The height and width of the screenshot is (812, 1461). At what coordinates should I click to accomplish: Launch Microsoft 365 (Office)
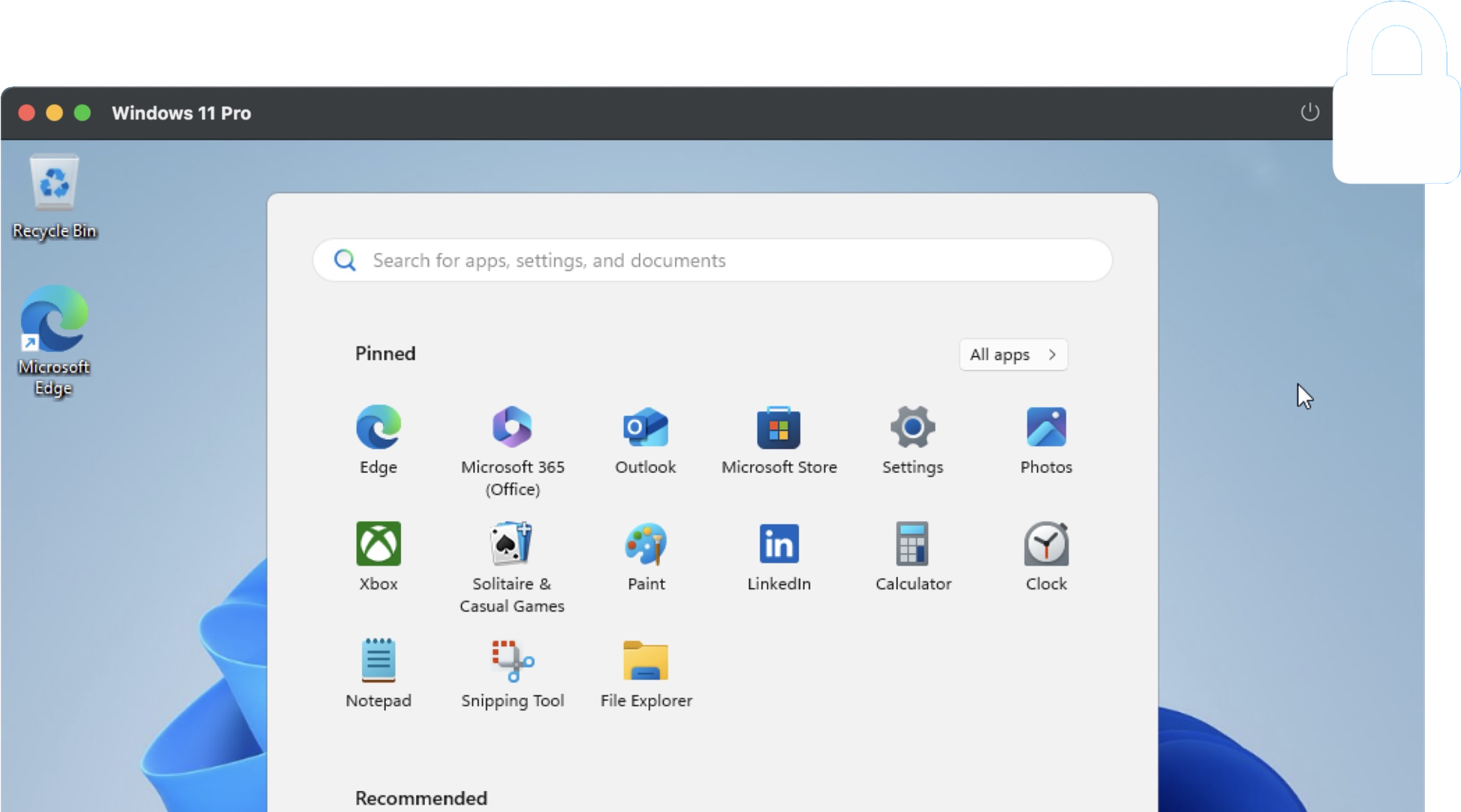[x=513, y=439]
